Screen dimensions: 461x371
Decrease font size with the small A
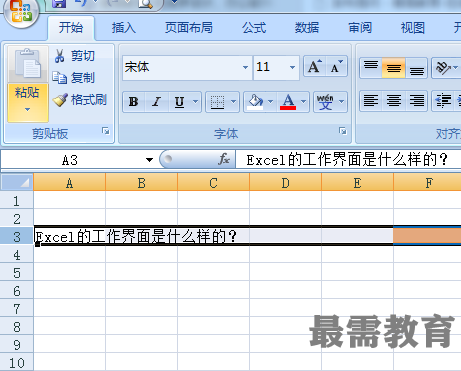(336, 67)
